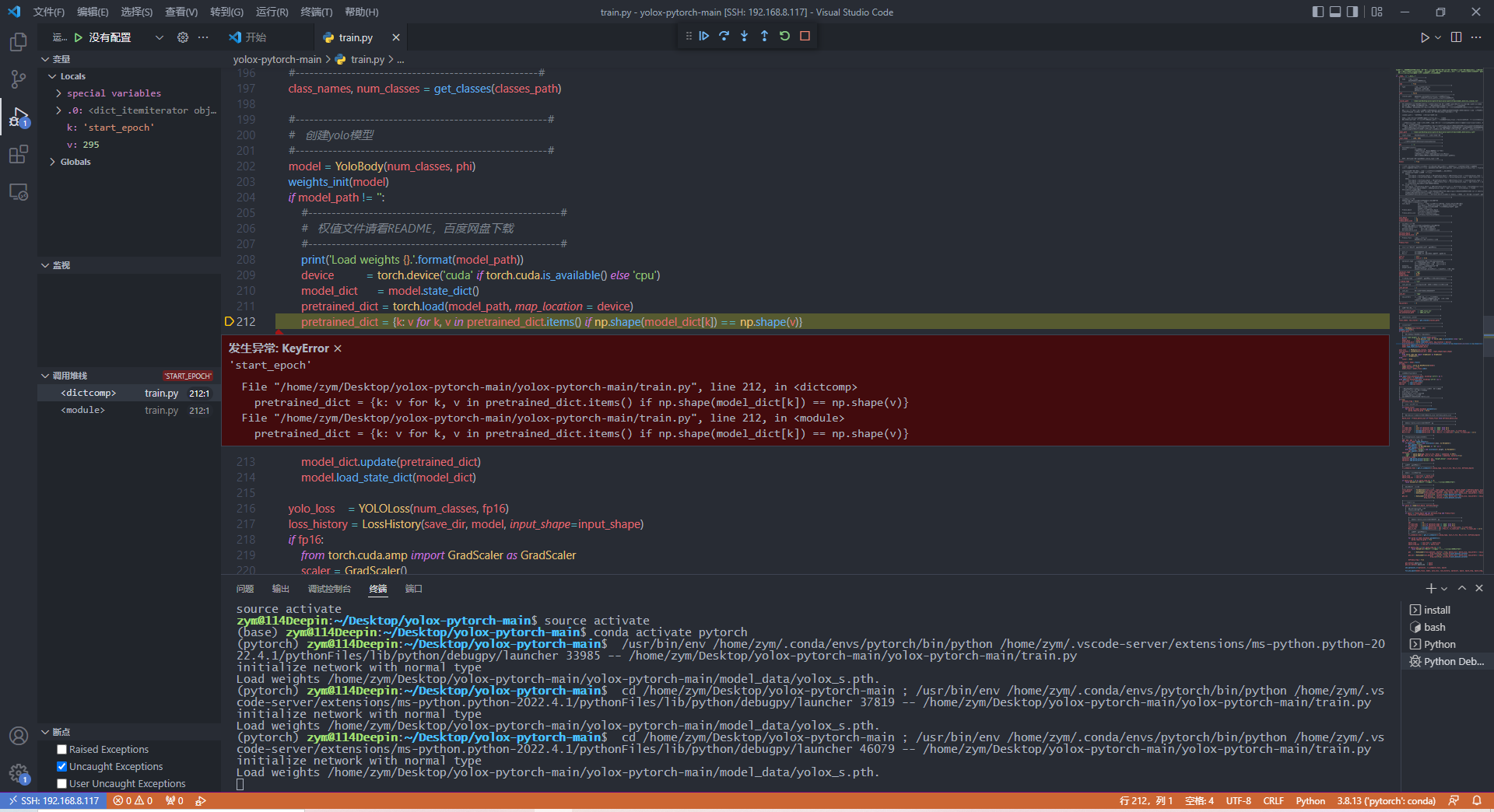Image resolution: width=1494 pixels, height=812 pixels.
Task: Open the 终端(T) menu
Action: point(316,12)
